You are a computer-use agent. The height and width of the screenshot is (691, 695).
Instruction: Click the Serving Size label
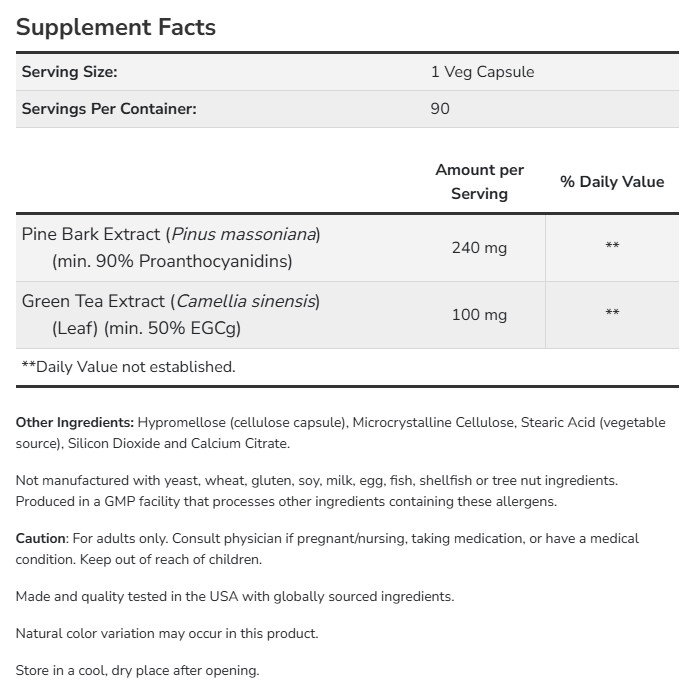click(70, 72)
